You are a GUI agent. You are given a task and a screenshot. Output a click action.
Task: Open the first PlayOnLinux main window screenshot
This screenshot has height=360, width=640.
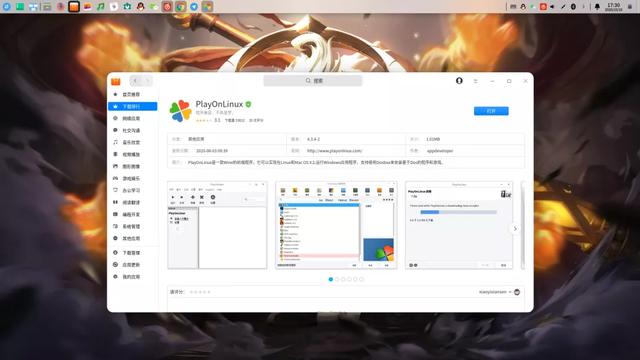[218, 225]
